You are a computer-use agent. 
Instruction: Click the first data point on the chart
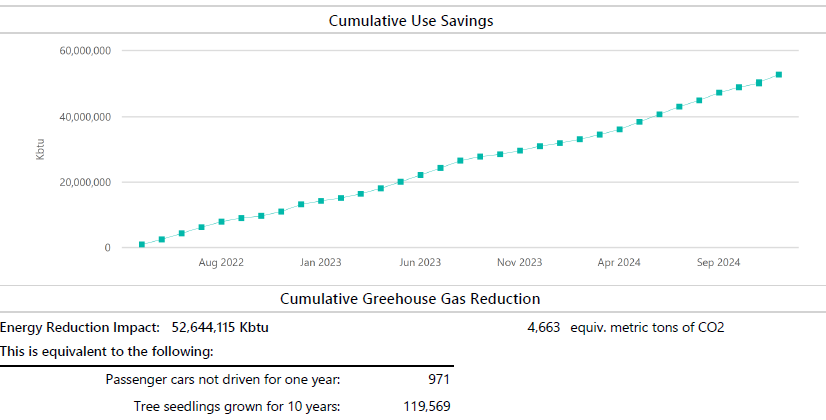tap(142, 244)
